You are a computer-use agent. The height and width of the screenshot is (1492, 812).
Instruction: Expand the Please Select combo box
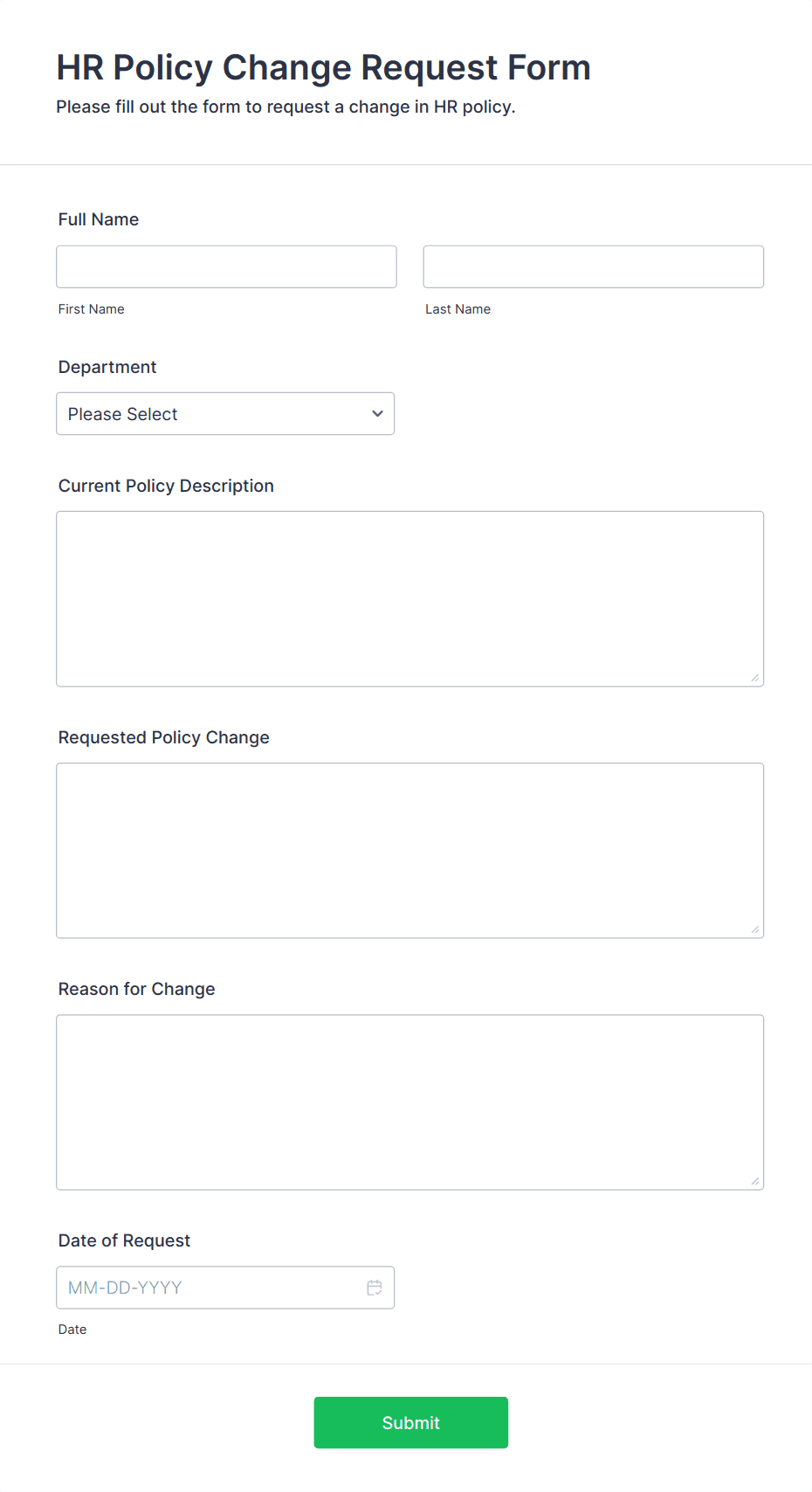click(225, 413)
